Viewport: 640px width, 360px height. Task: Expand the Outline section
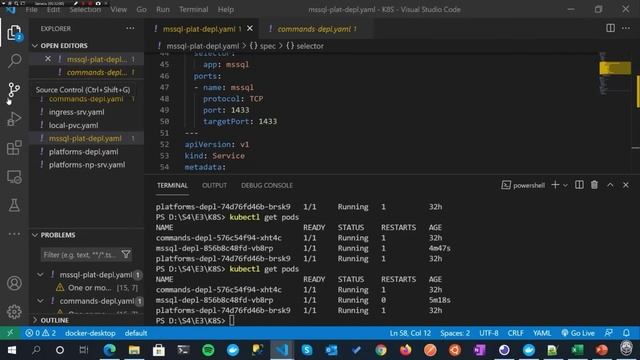point(35,320)
